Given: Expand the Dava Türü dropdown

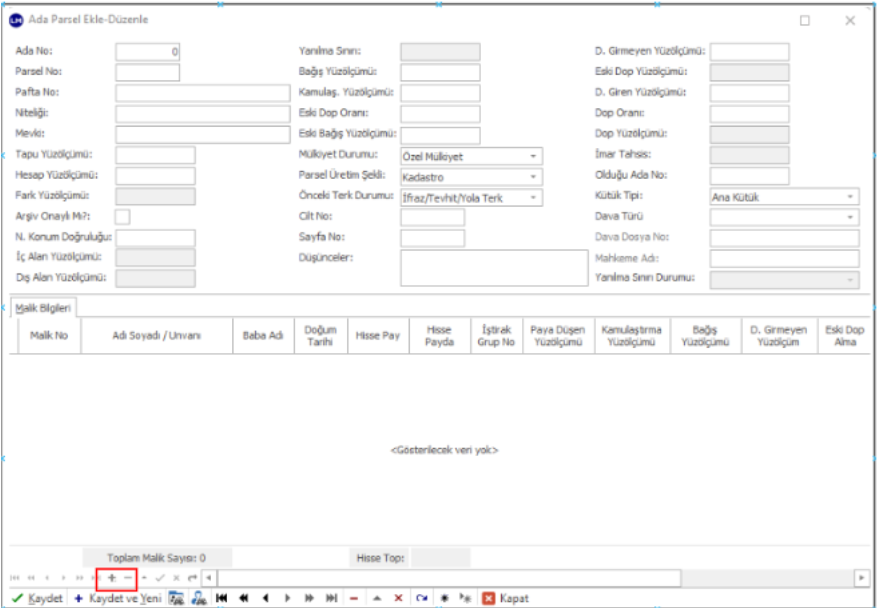Looking at the screenshot, I should pyautogui.click(x=850, y=217).
